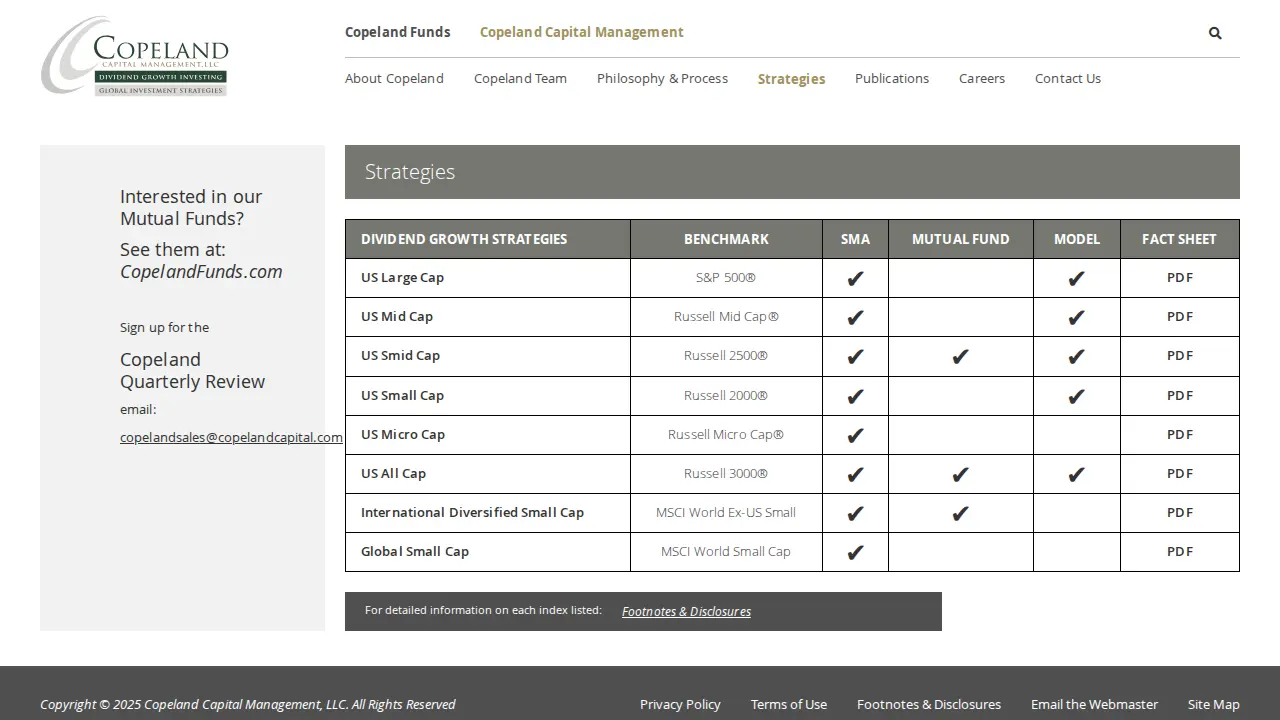This screenshot has width=1280, height=720.
Task: Download US Mid Cap fact sheet PDF
Action: 1180,316
